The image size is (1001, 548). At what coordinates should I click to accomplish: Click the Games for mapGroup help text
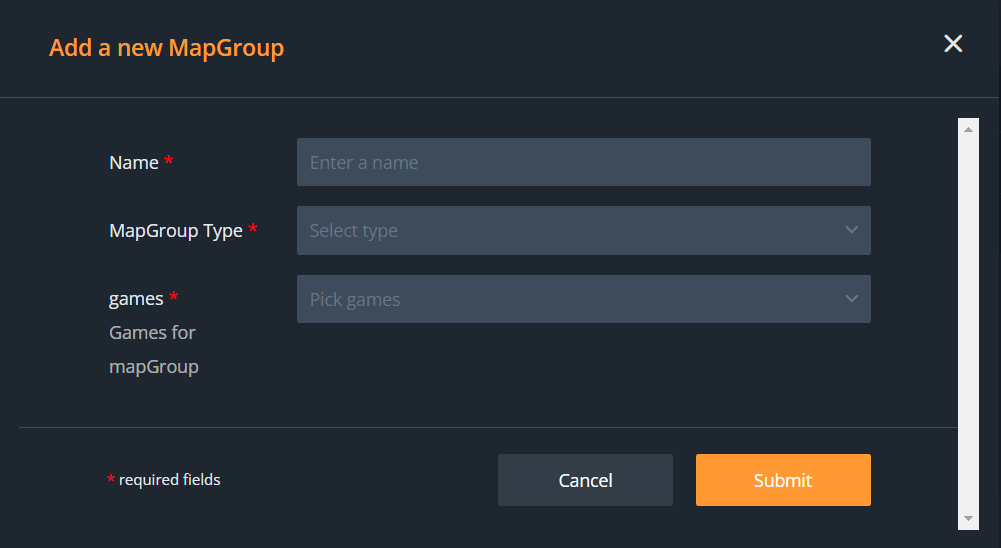(x=153, y=349)
